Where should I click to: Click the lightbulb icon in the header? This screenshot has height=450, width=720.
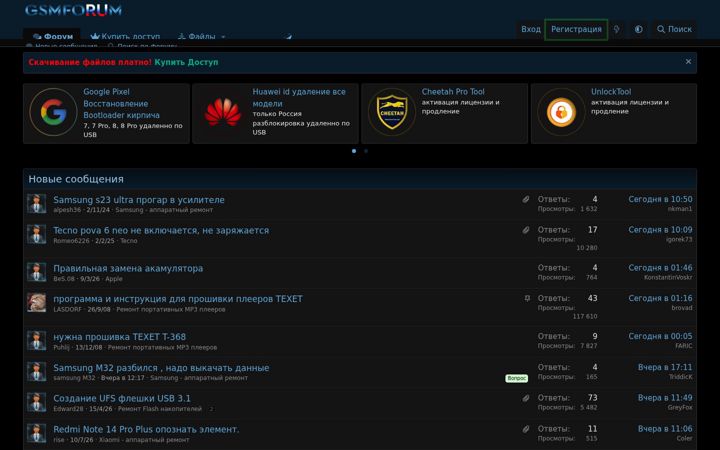click(617, 29)
